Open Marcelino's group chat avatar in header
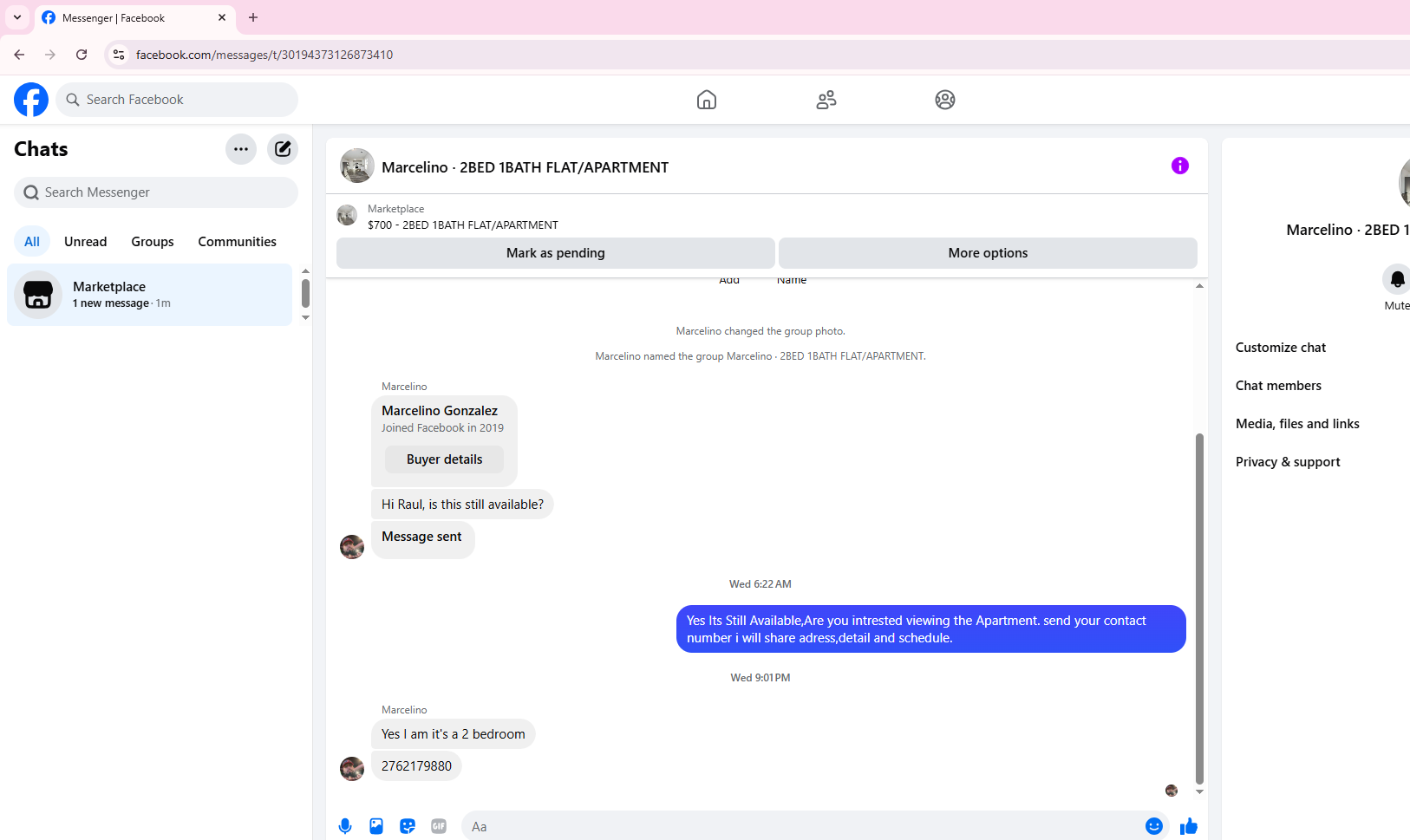 (357, 166)
